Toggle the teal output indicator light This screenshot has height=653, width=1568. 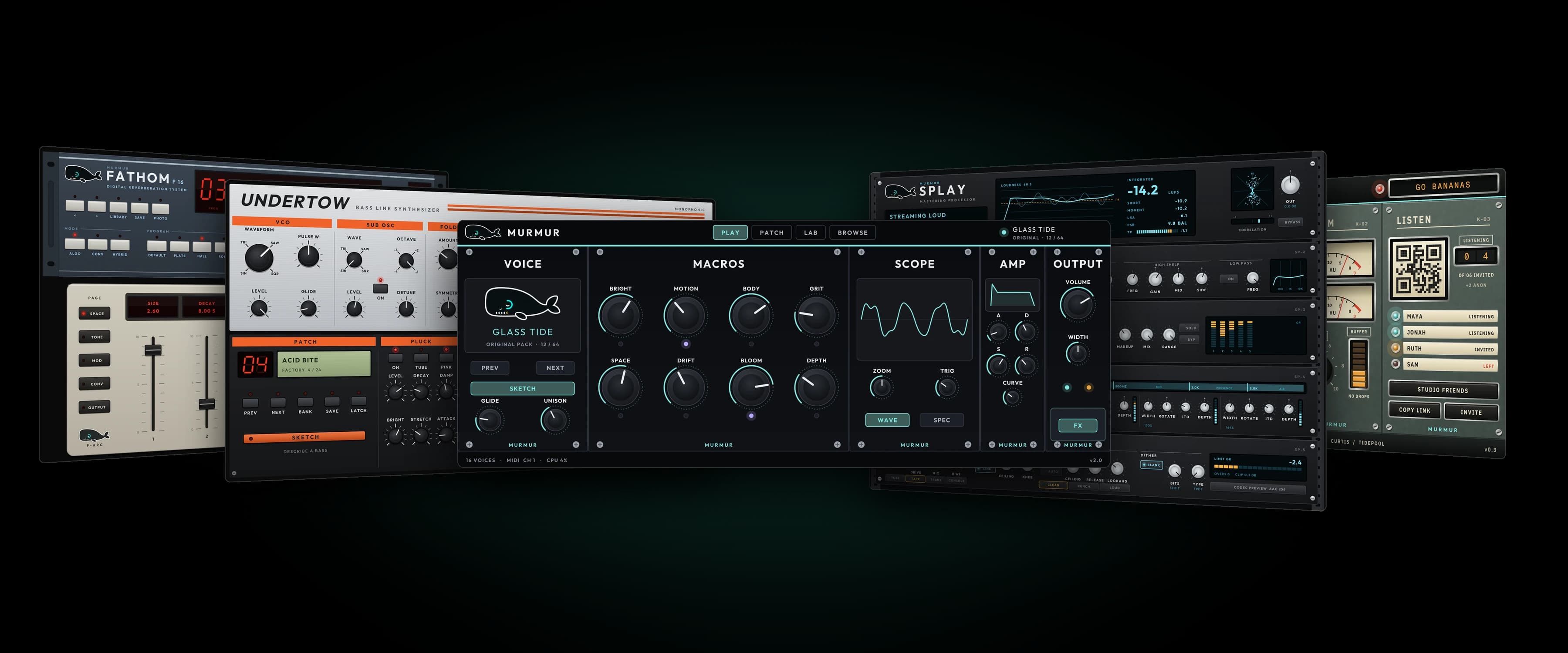pyautogui.click(x=1066, y=387)
